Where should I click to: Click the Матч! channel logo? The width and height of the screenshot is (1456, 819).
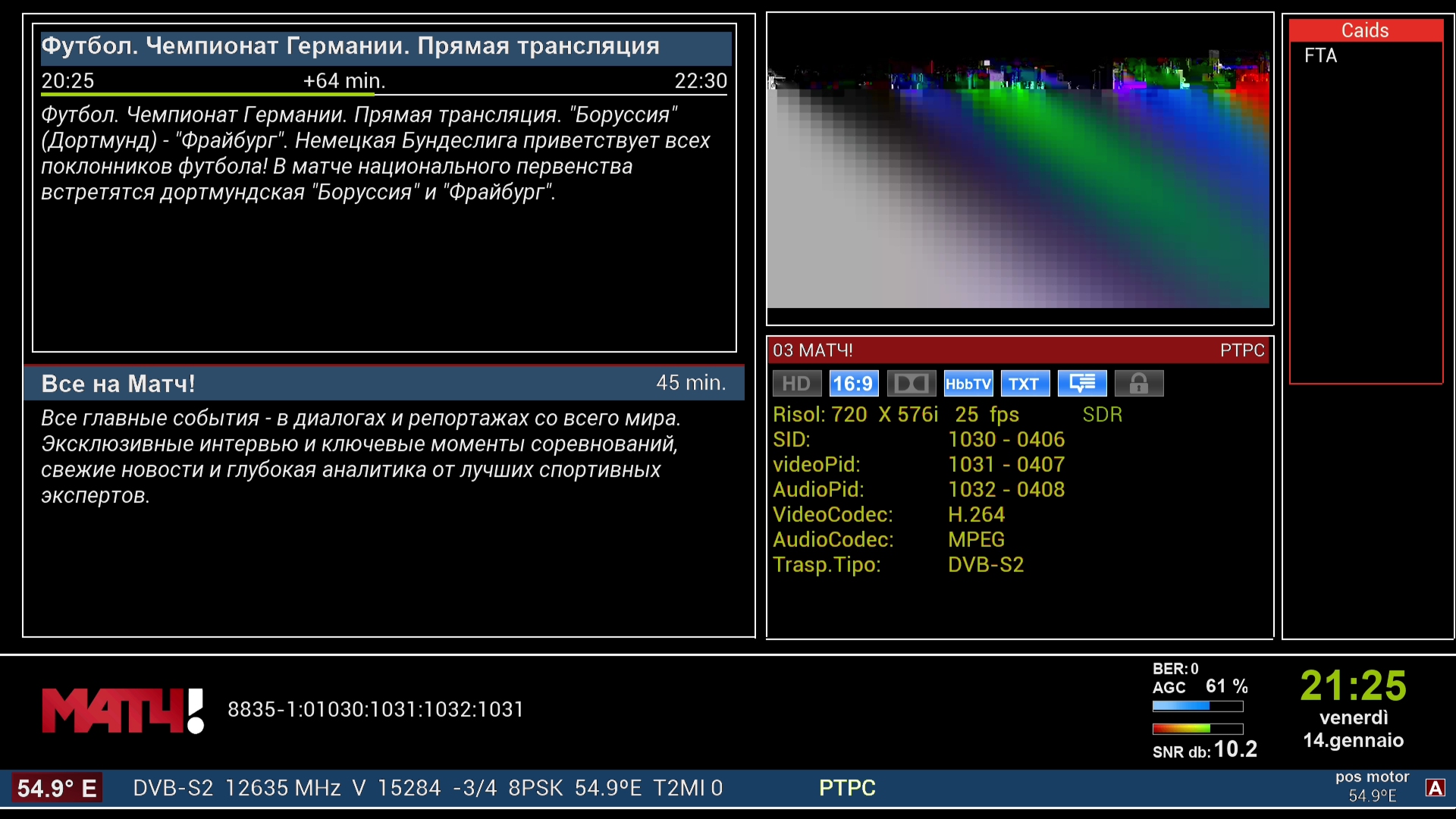click(x=123, y=711)
